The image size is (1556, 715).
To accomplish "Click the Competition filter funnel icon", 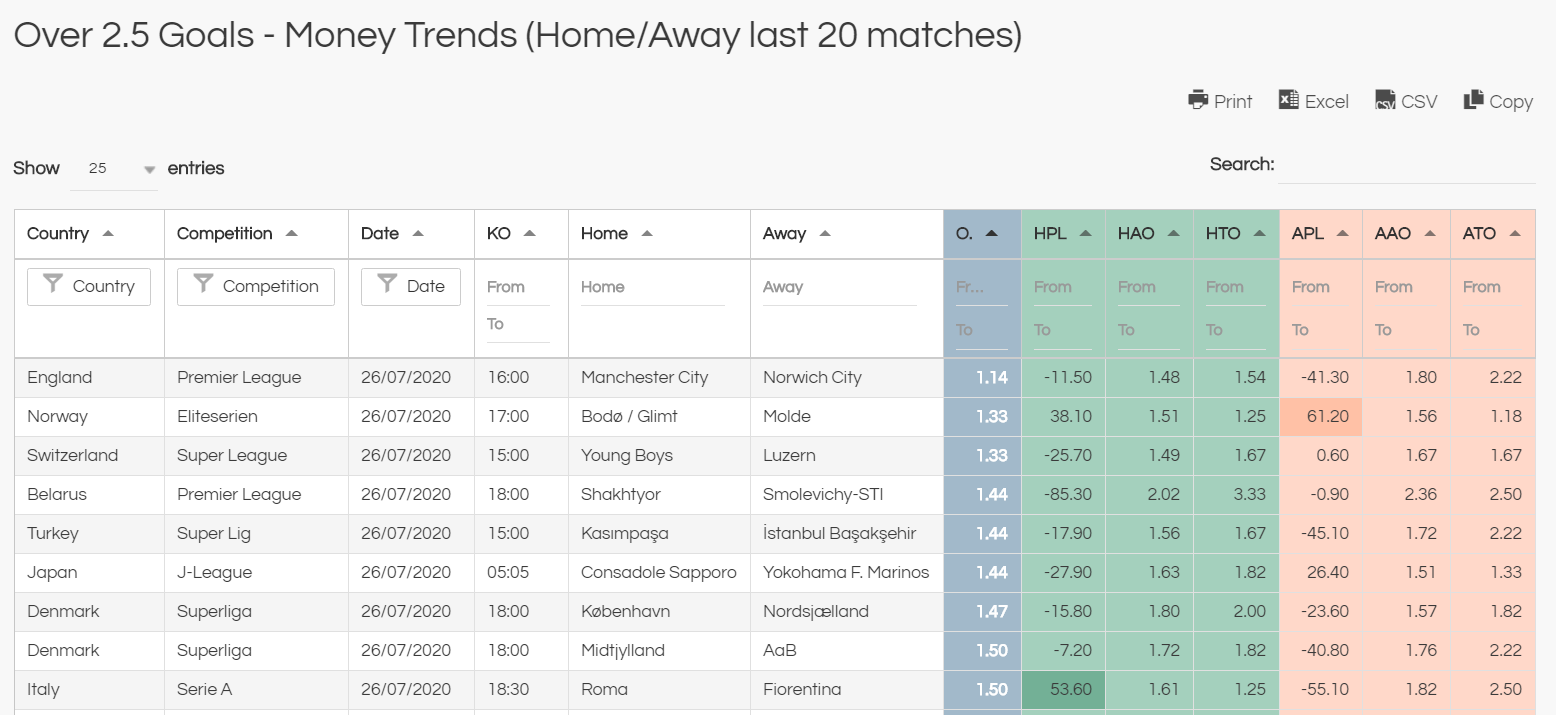I will coord(203,285).
